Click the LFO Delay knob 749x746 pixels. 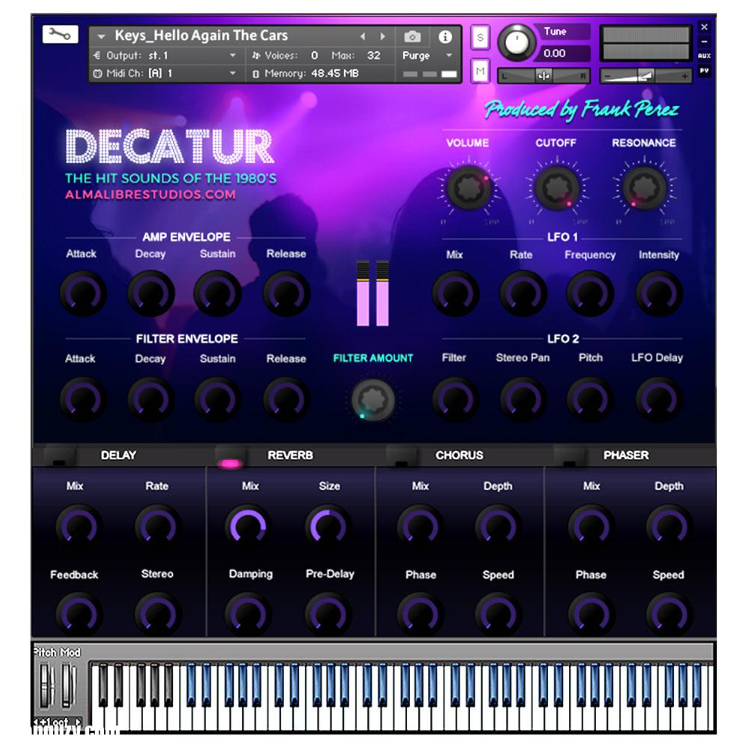(x=659, y=399)
